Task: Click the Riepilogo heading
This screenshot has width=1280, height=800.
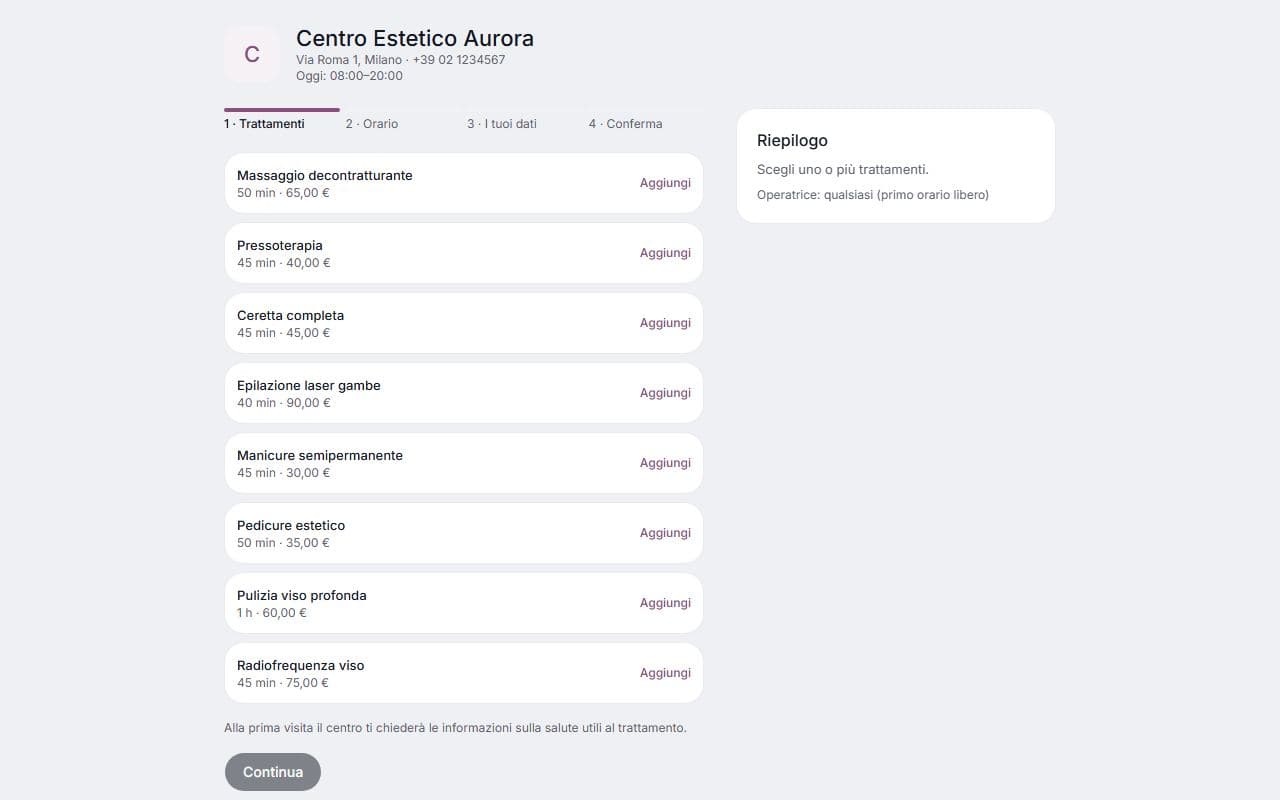Action: (x=792, y=141)
